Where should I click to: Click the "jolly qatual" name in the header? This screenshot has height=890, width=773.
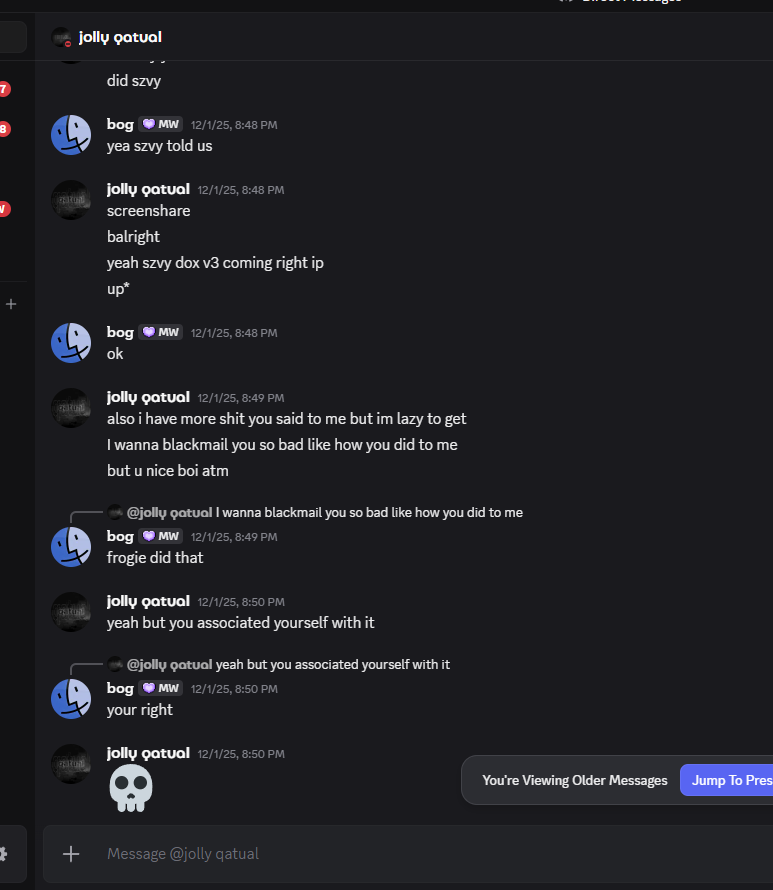120,38
